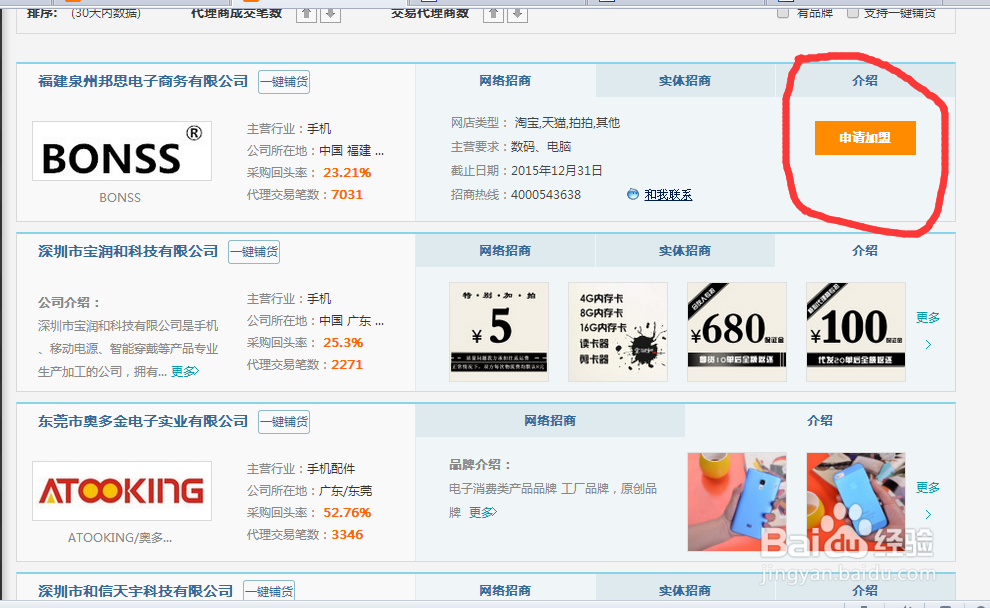Image resolution: width=990 pixels, height=608 pixels.
Task: Click 代理交易笔数 value 7031
Action: point(347,194)
